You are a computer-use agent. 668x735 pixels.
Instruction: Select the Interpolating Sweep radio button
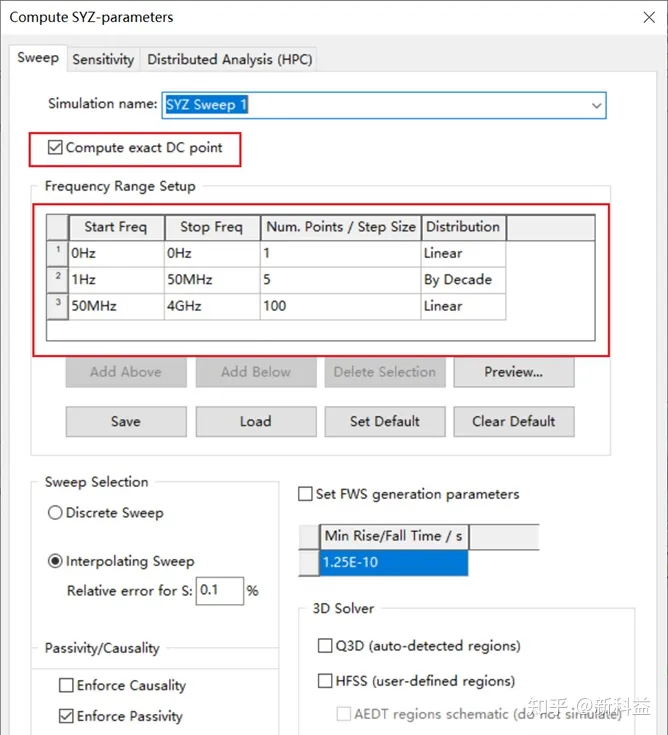pos(55,561)
